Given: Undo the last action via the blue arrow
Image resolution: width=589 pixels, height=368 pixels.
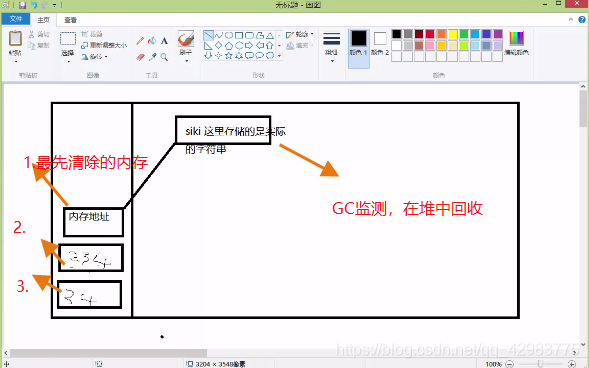Looking at the screenshot, I should coord(34,5).
